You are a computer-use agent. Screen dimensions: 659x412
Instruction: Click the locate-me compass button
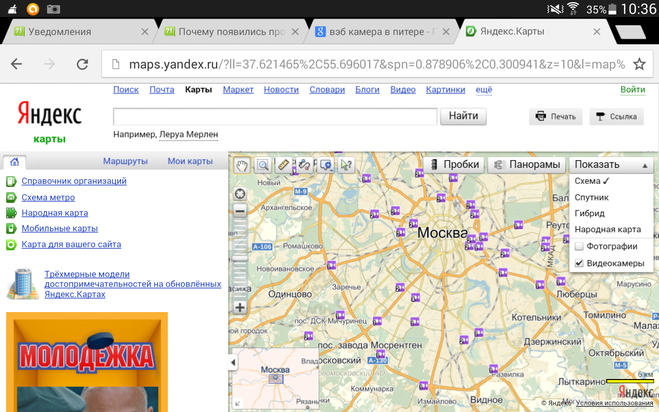pos(240,194)
